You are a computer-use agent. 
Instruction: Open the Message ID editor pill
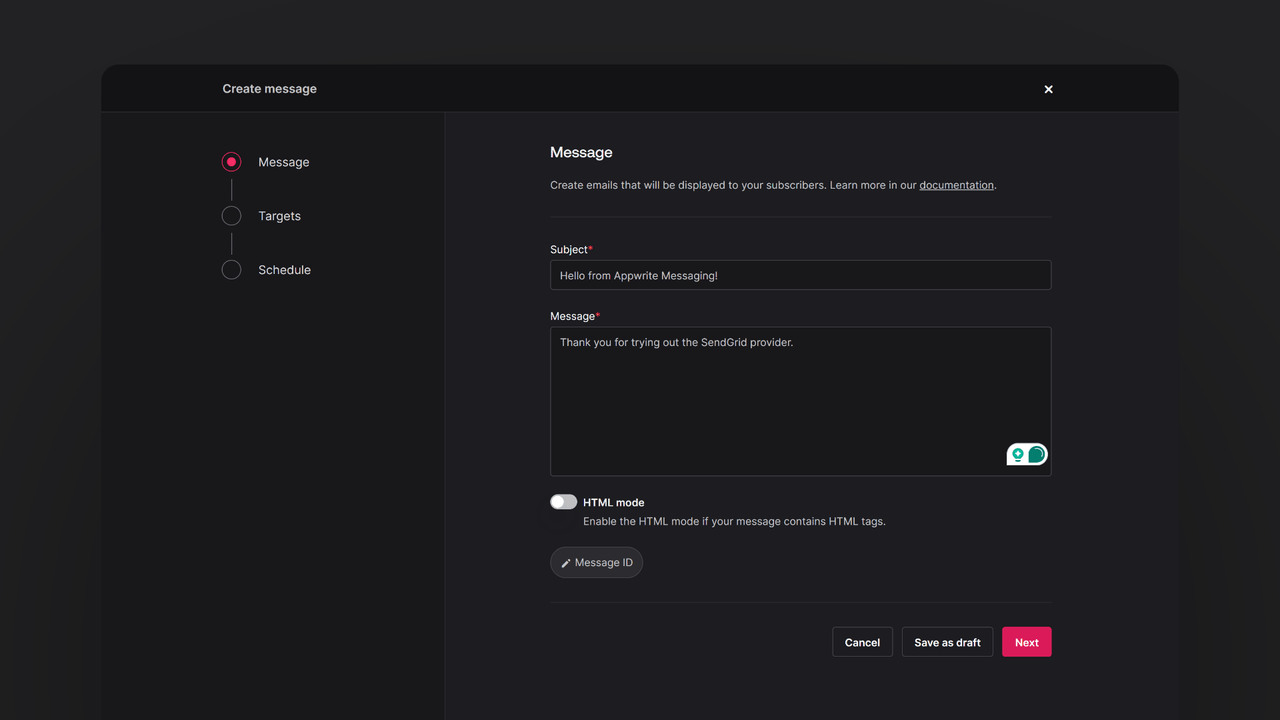(x=596, y=563)
